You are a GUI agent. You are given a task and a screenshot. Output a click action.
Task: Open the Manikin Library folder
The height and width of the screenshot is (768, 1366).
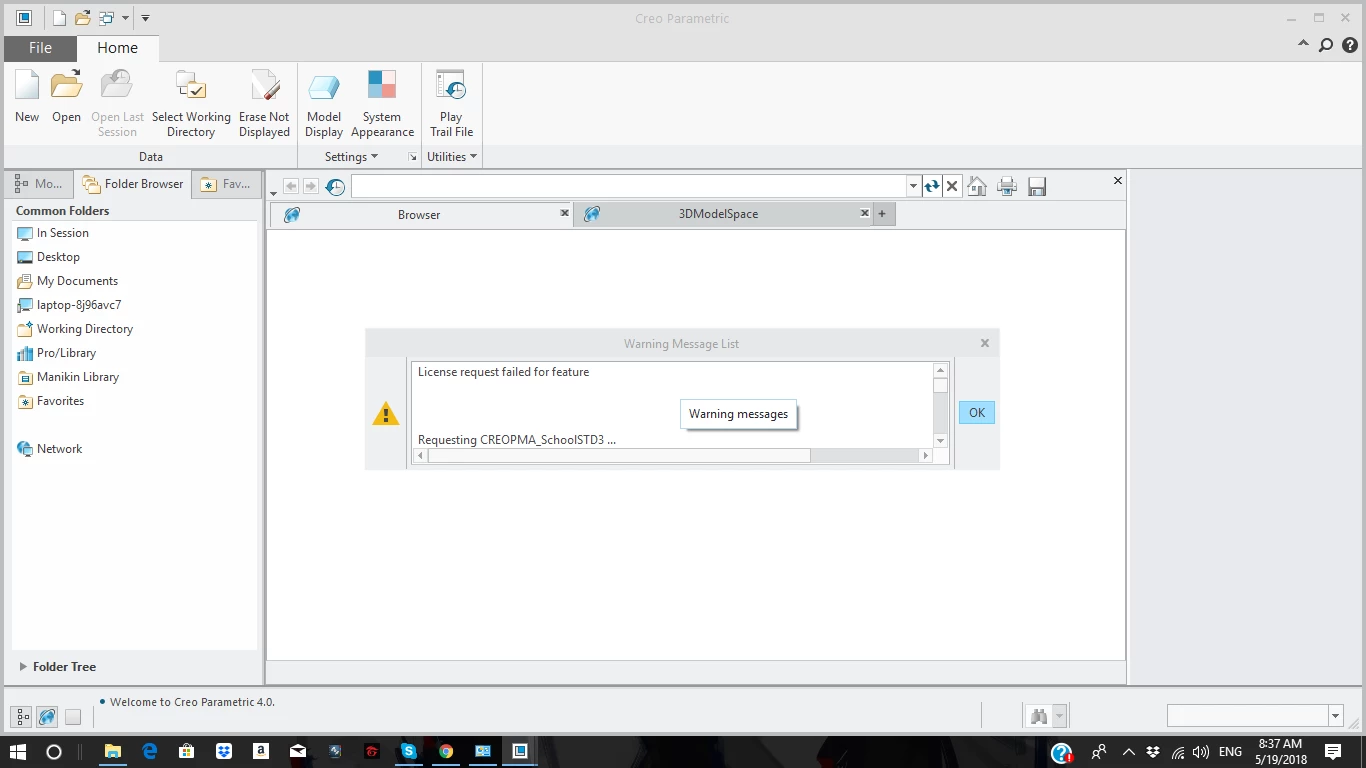point(68,377)
